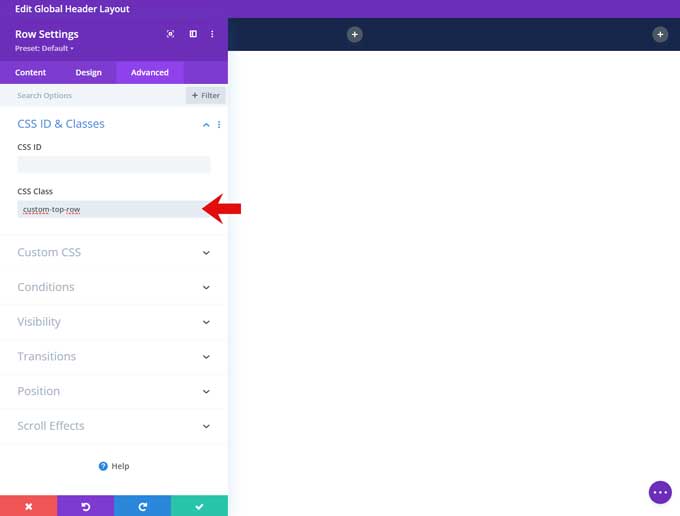Click the CSS ID input field

point(113,165)
